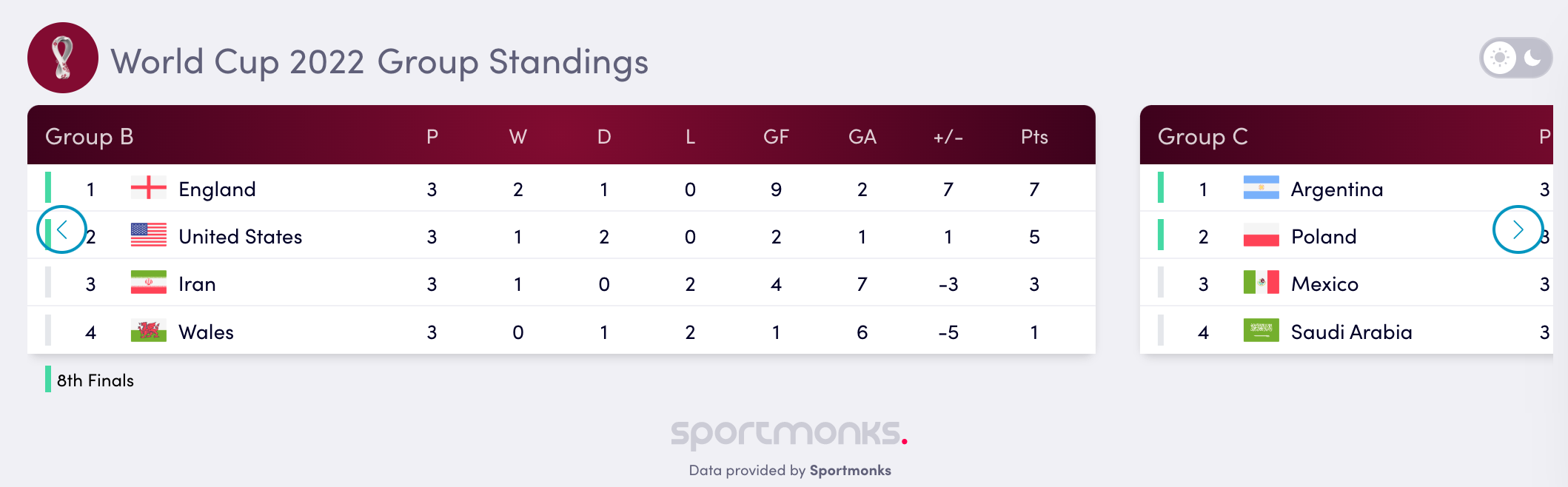Click the Saudi Arabia flag icon

1261,331
